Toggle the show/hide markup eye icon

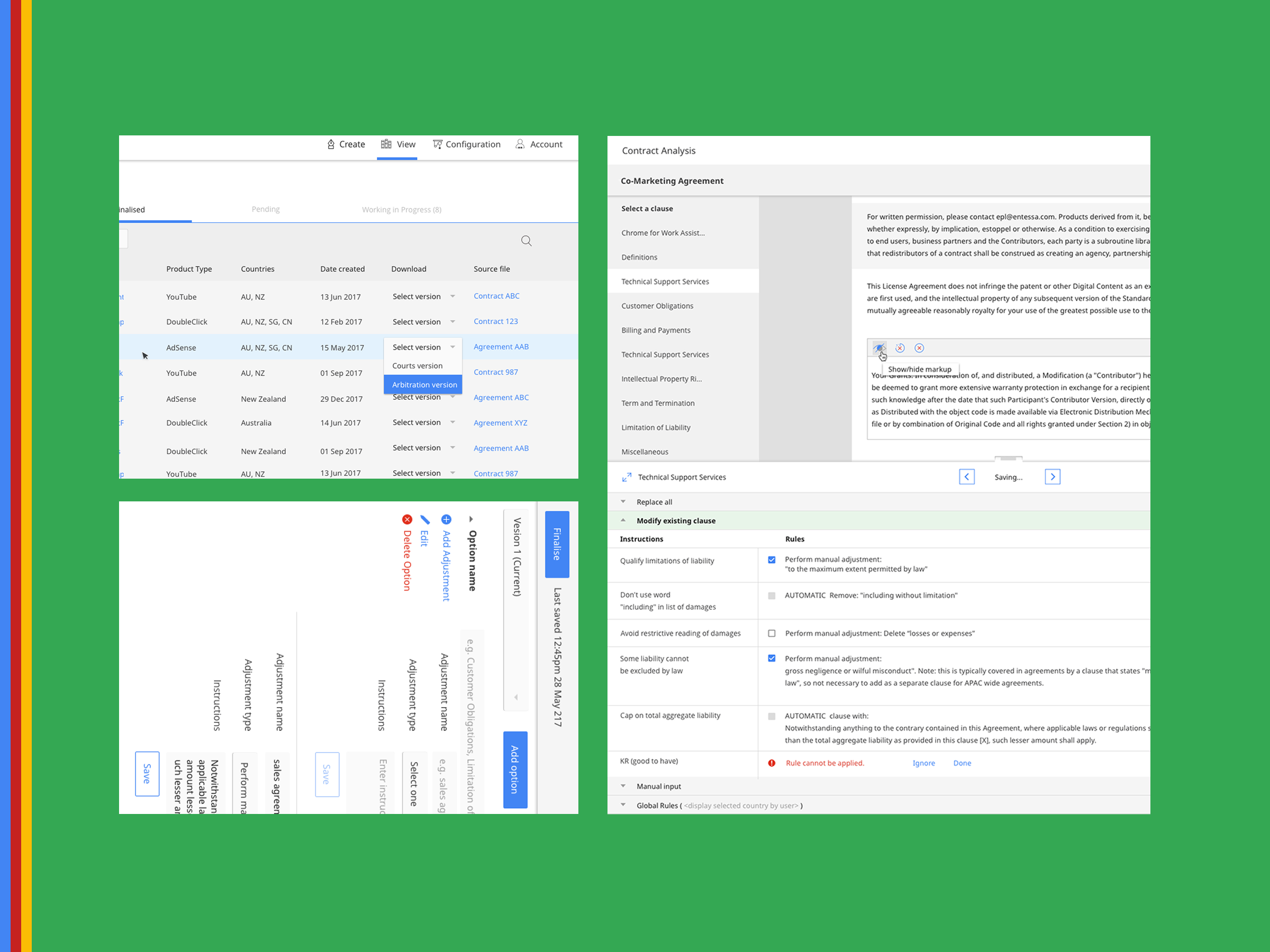(878, 348)
